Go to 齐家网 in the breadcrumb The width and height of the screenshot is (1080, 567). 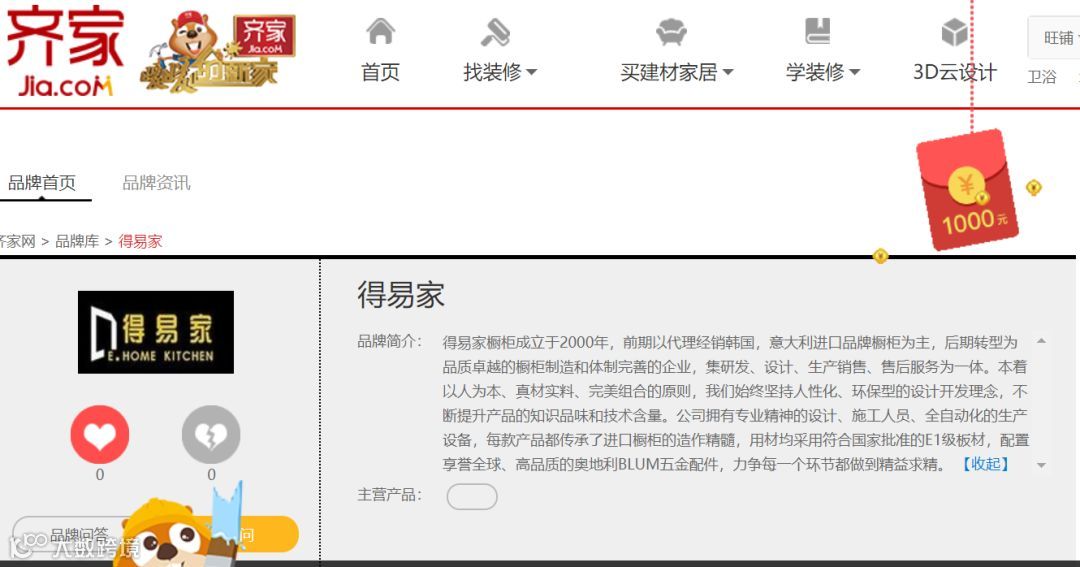tap(17, 241)
